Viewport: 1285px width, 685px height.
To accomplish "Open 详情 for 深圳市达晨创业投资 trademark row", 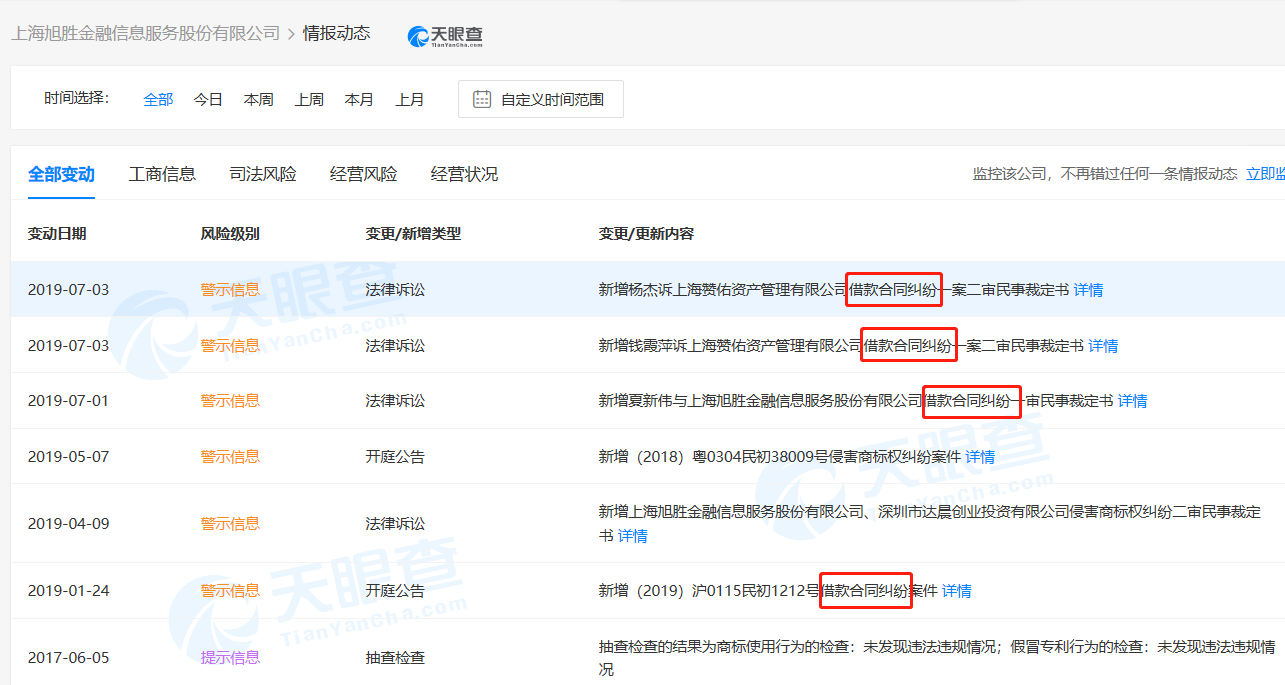I will tap(632, 536).
